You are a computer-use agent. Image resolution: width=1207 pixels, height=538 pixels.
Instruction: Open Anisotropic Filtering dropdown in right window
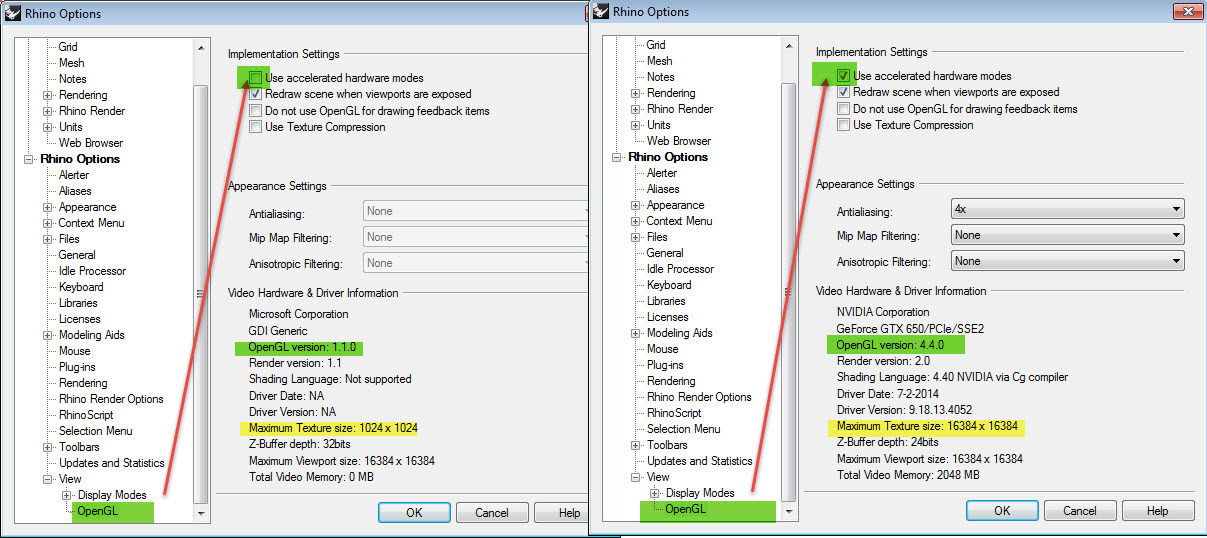1067,261
